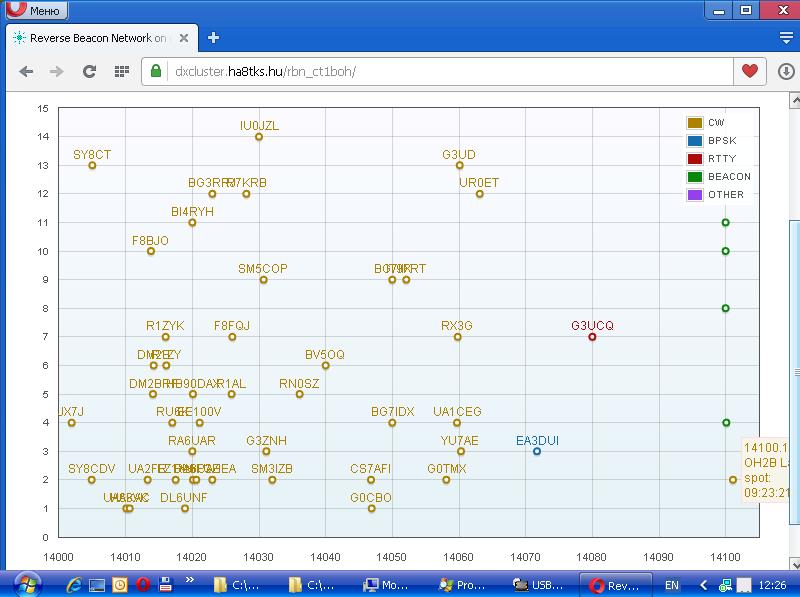
Task: Select the YU7AE spot marker
Action: tap(461, 451)
